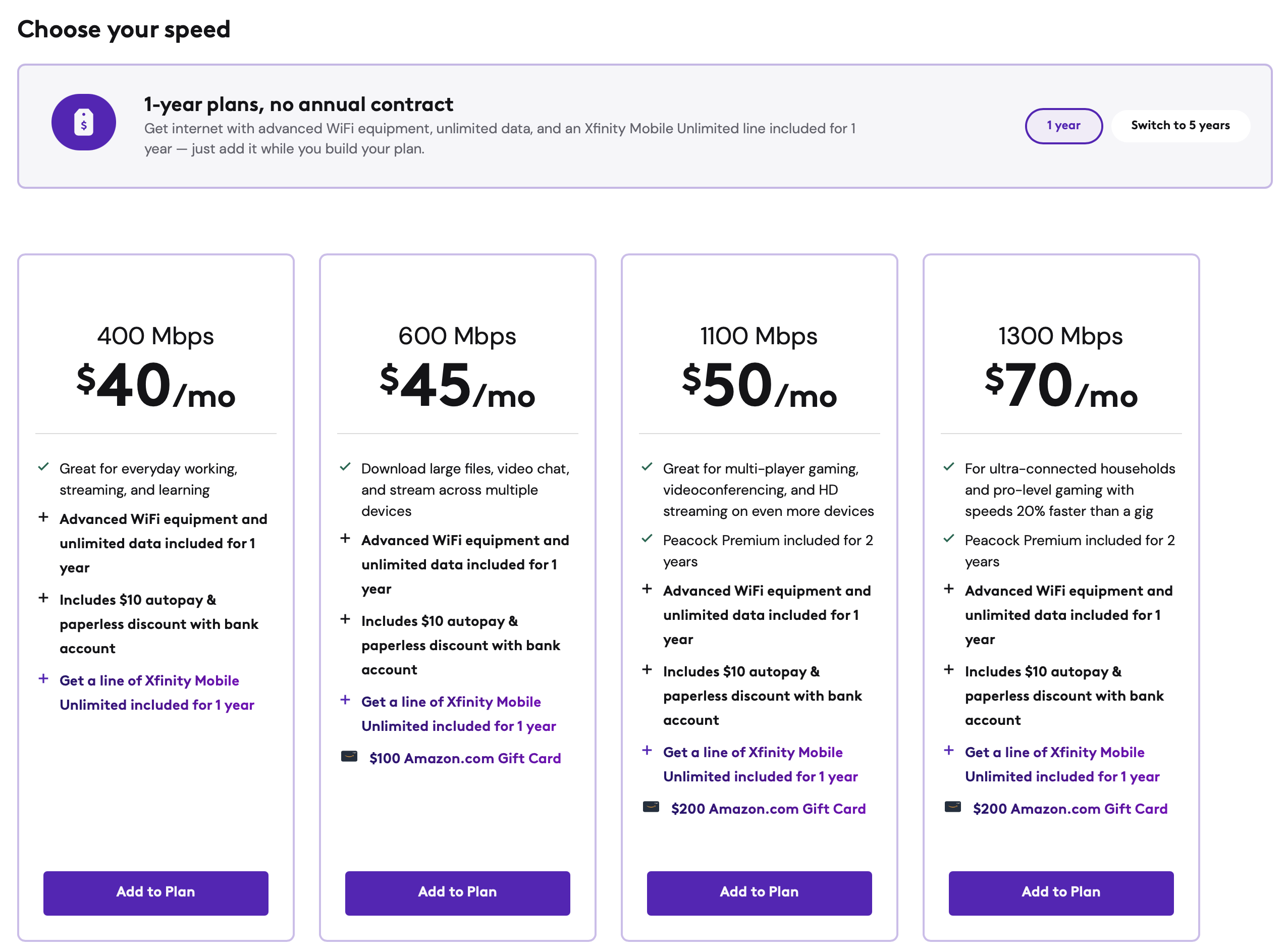Click $200 Amazon.com Gift Card in 1100 Mbps plan
Screen dimensions: 1287x952
(768, 809)
